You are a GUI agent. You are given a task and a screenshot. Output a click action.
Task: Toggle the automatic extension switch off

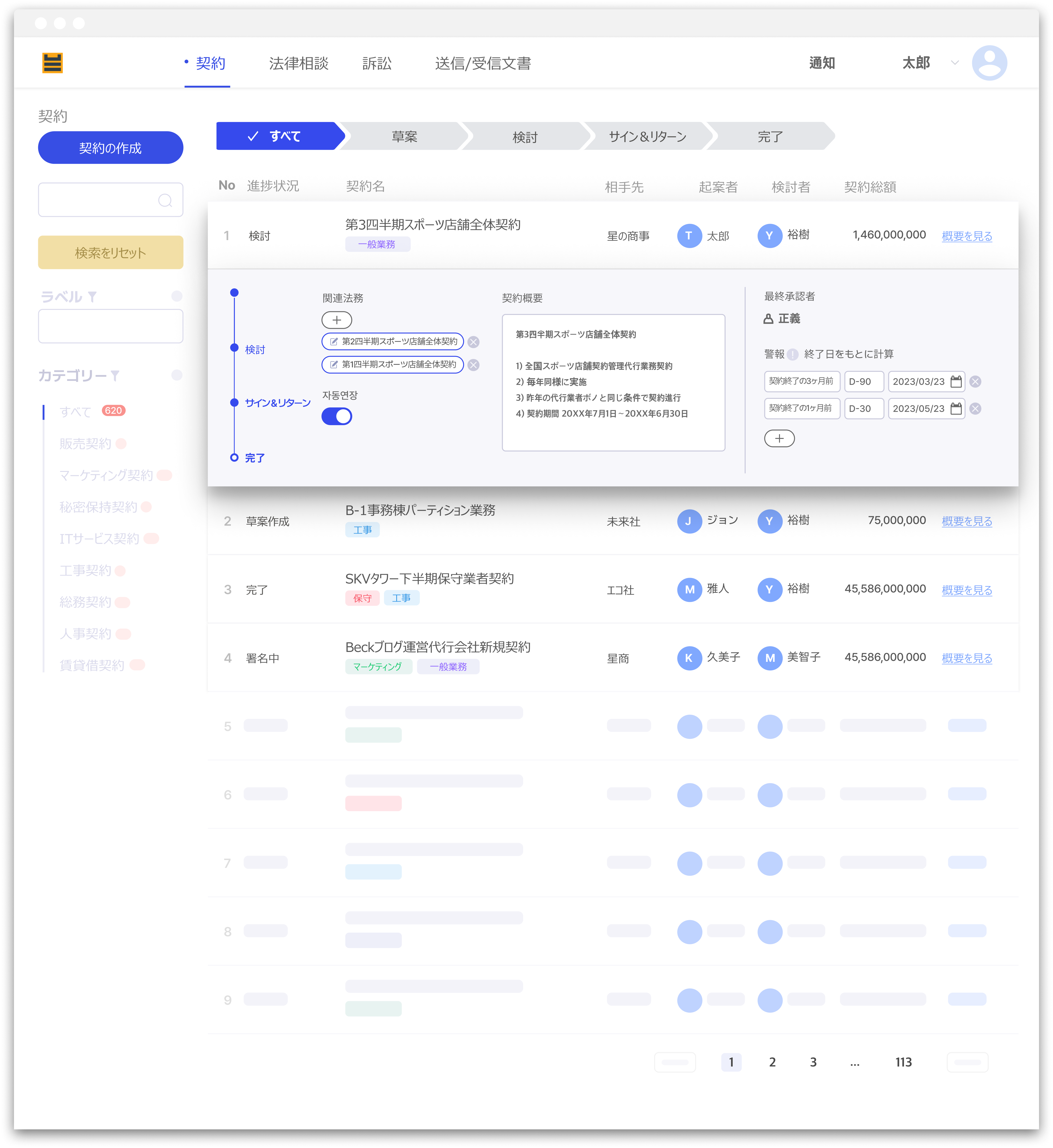(337, 417)
